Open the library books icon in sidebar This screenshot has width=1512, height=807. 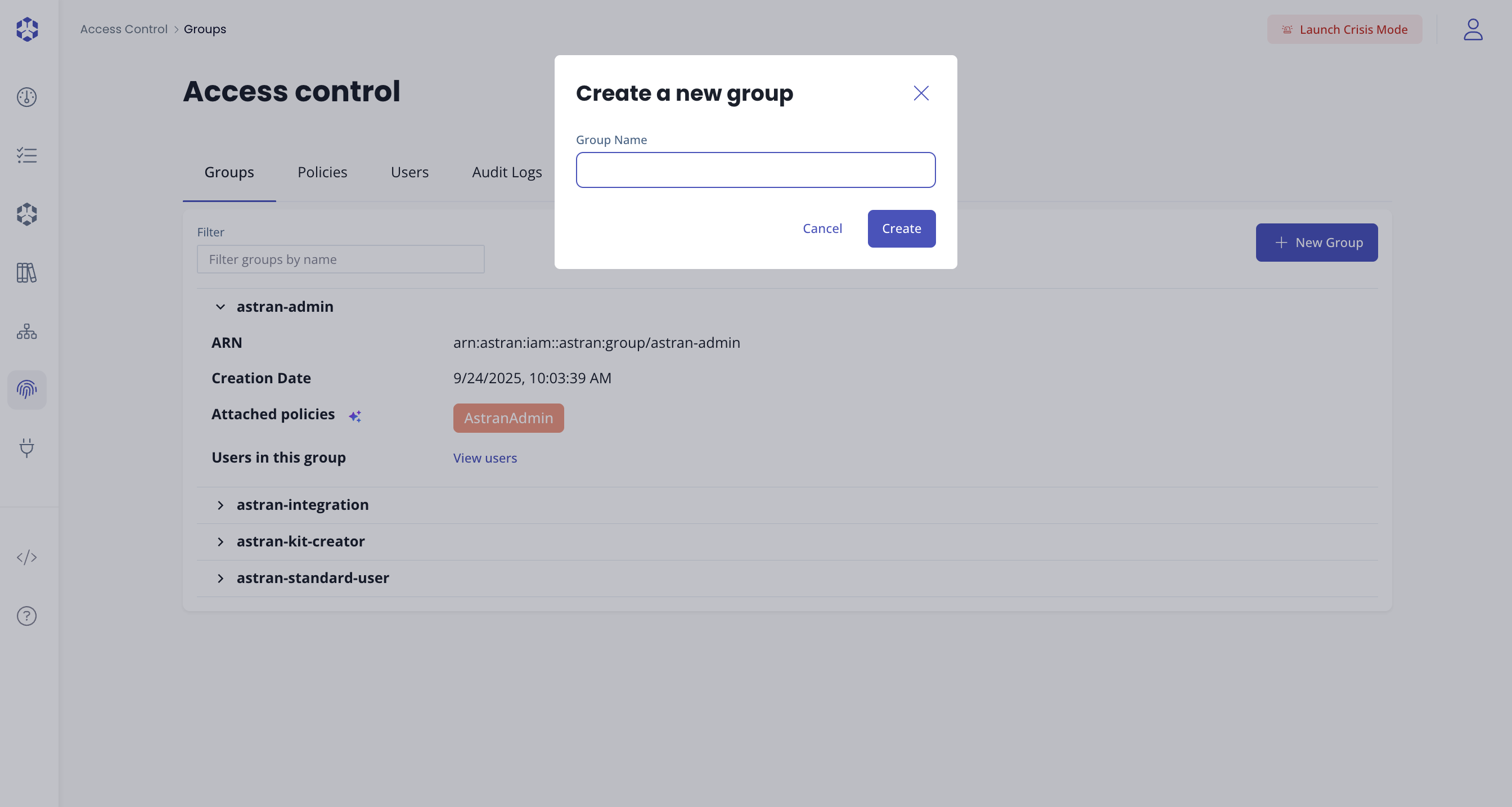26,272
